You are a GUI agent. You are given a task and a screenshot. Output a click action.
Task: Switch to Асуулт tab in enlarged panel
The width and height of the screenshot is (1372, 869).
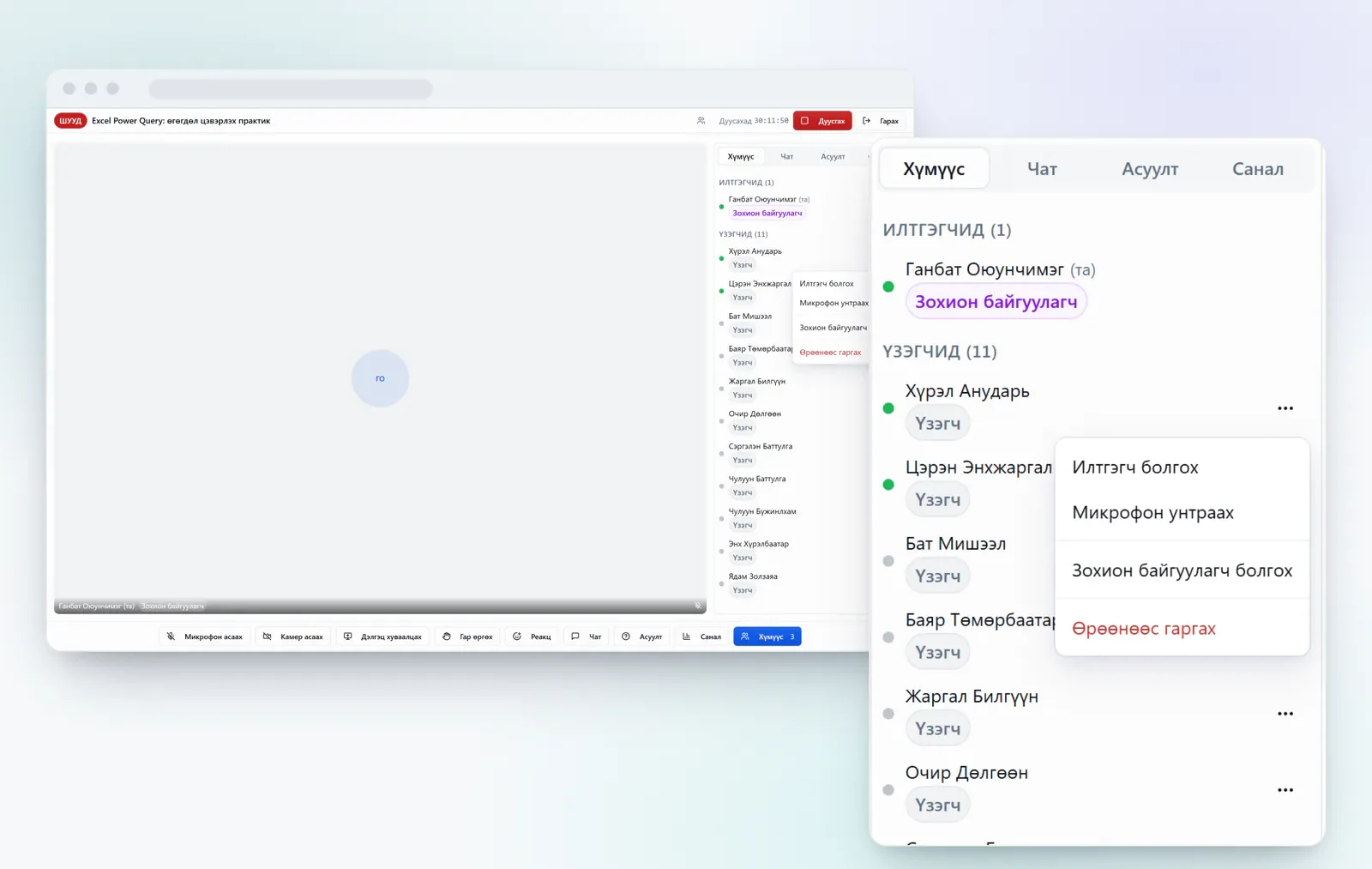click(x=1150, y=169)
